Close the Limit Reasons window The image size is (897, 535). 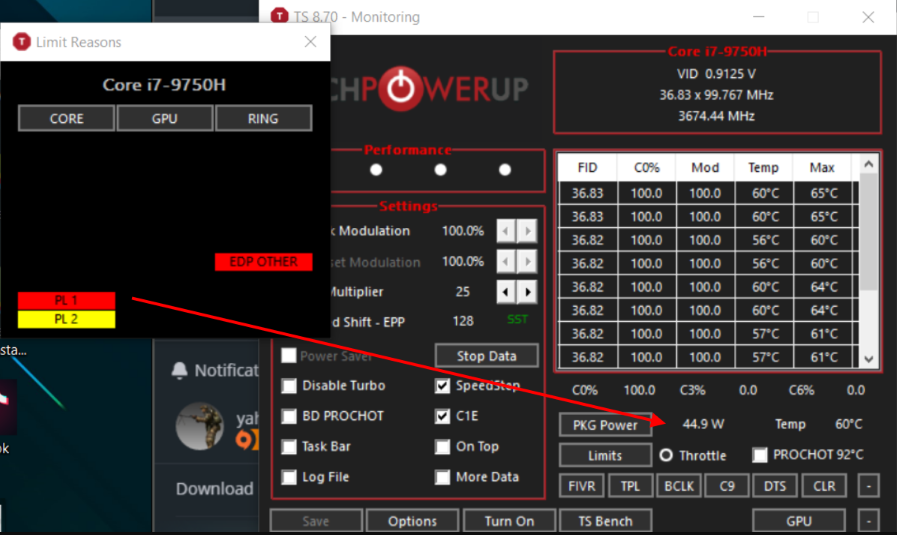(310, 42)
